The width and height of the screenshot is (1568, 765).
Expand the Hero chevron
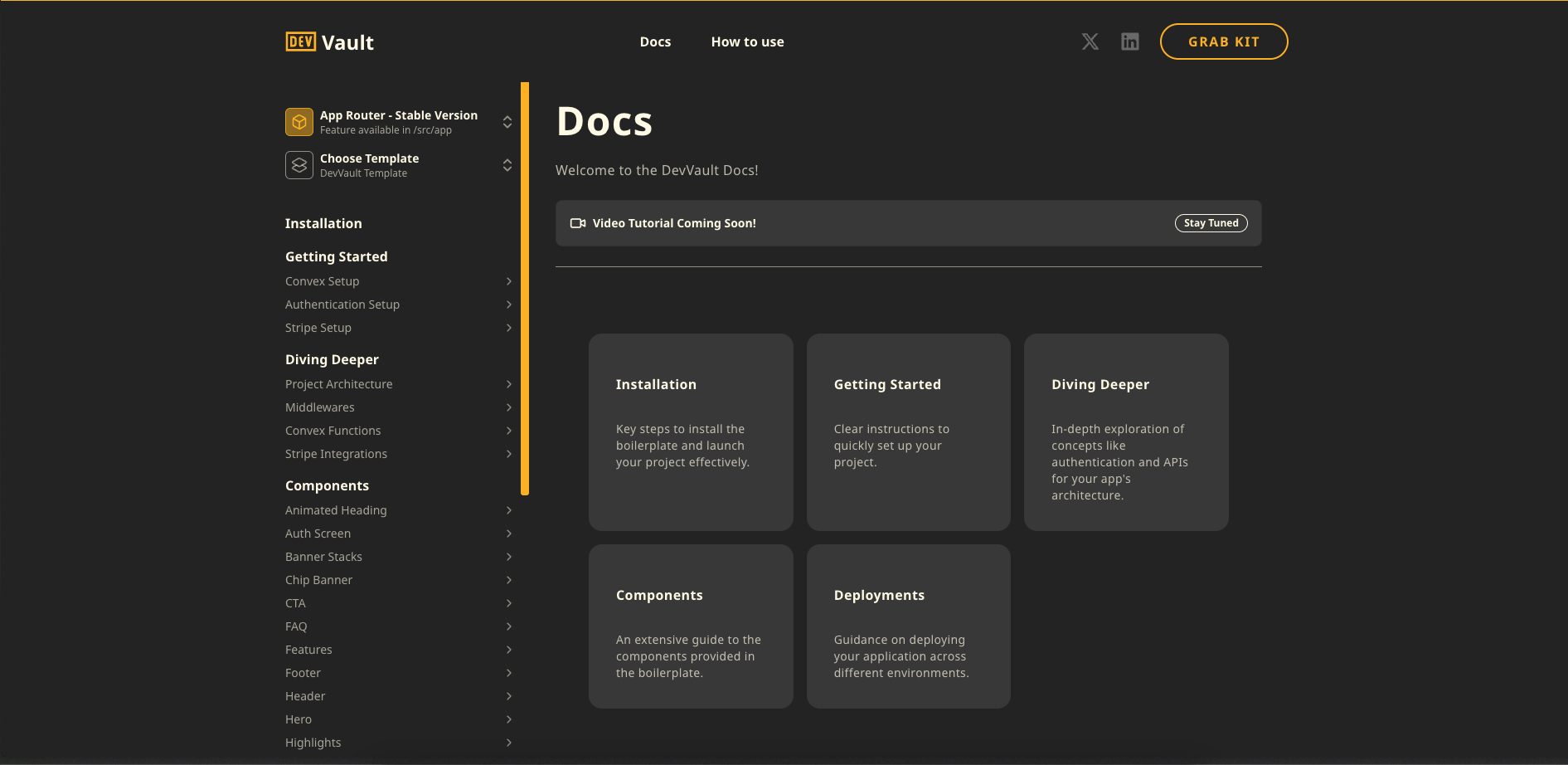[x=509, y=719]
